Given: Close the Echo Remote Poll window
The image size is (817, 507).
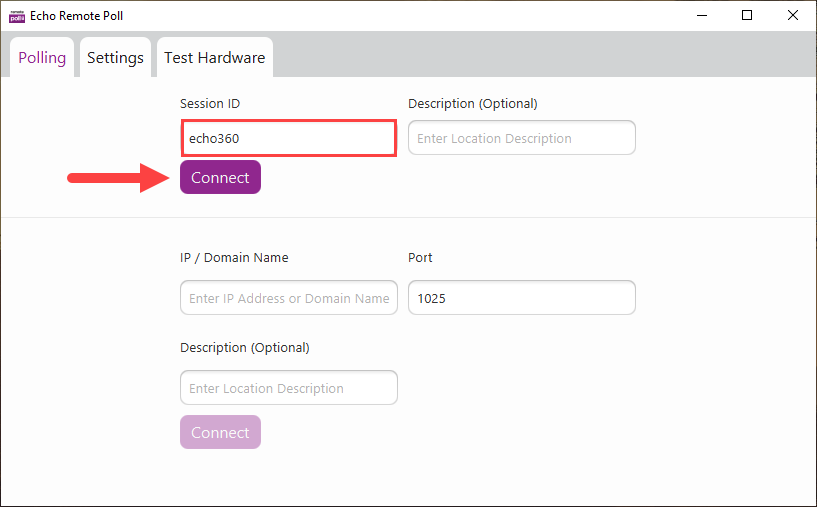Looking at the screenshot, I should coord(793,16).
